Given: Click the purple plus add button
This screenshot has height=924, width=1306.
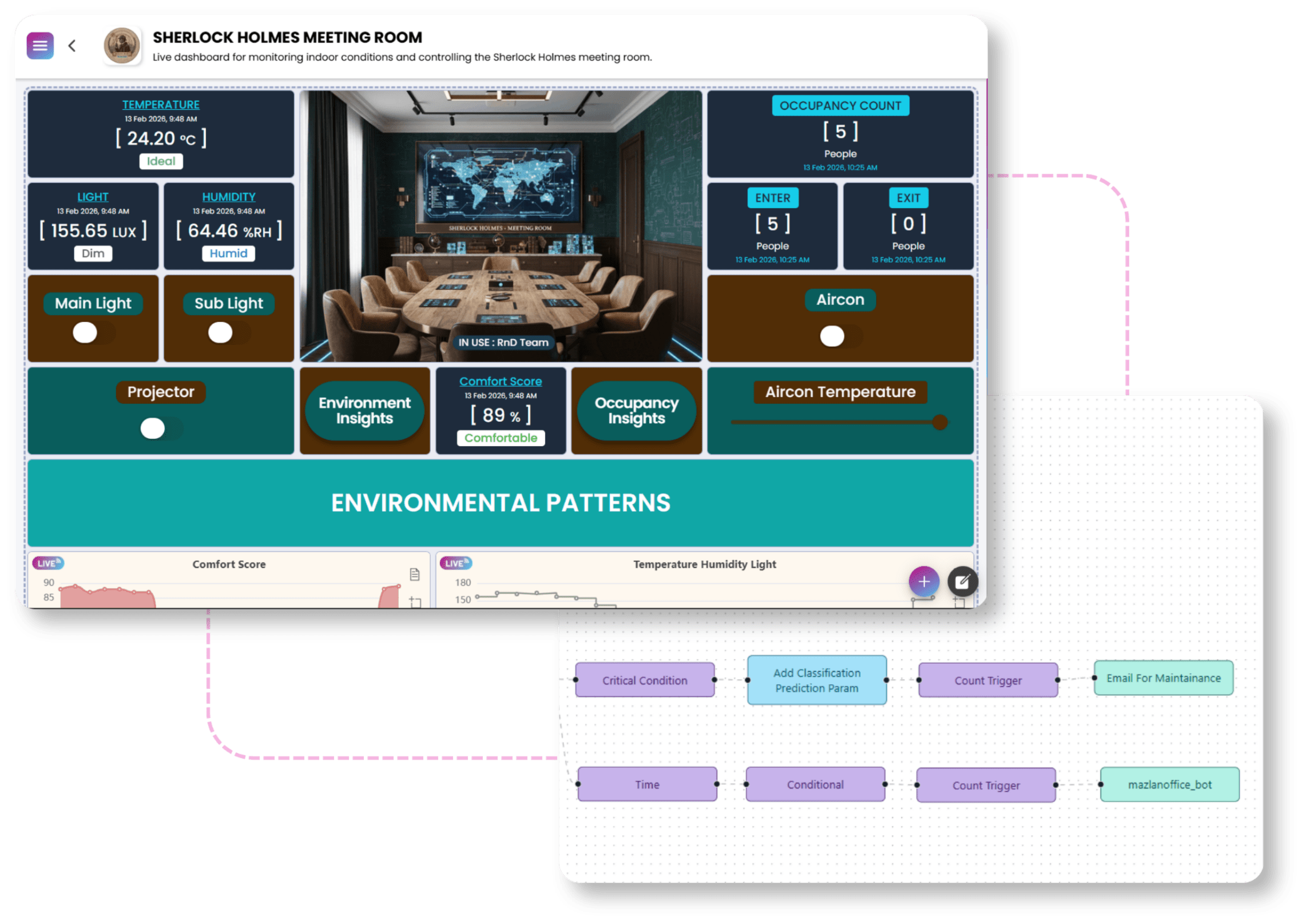Looking at the screenshot, I should pyautogui.click(x=923, y=581).
